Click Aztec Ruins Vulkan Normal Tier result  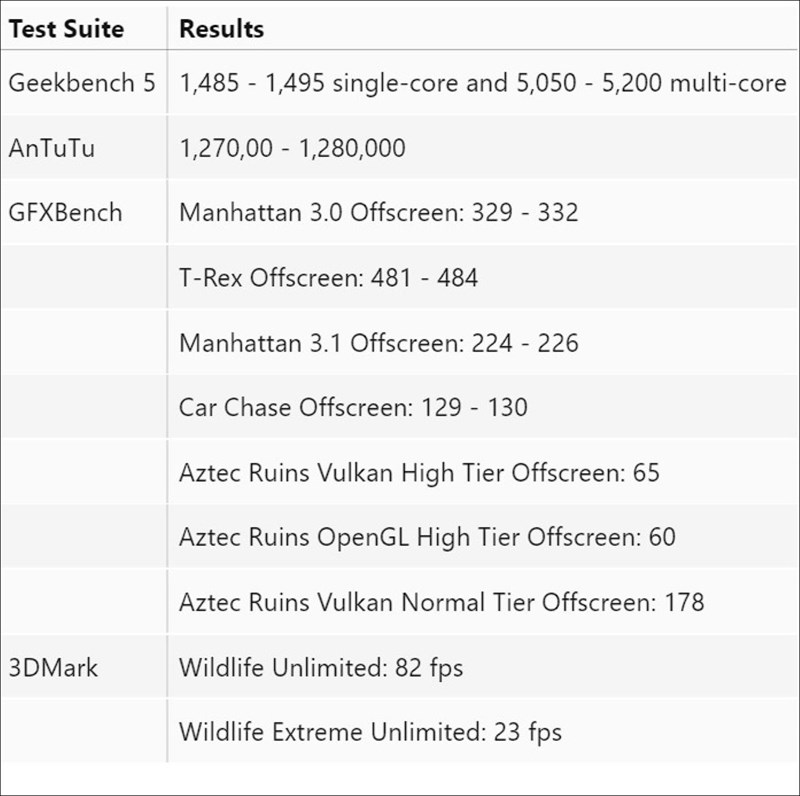(x=441, y=602)
